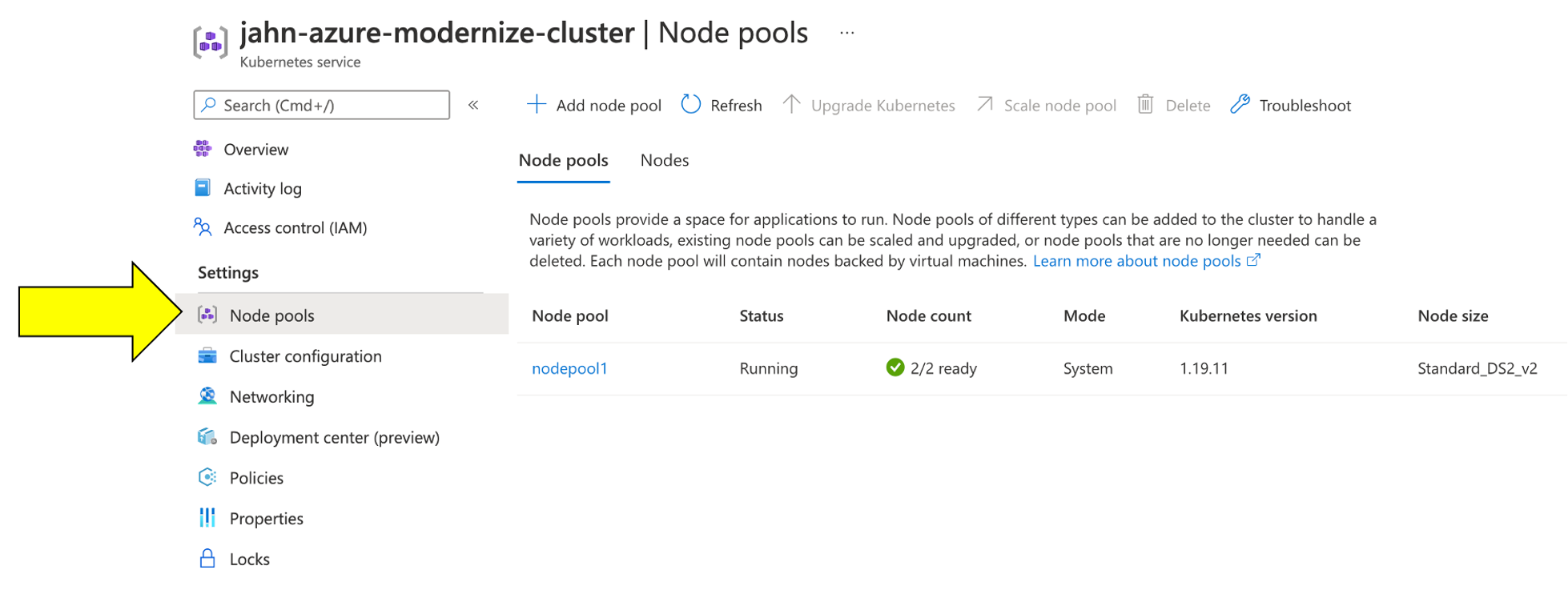Viewport: 1568px width, 590px height.
Task: Click the Overview sidebar icon
Action: [203, 149]
